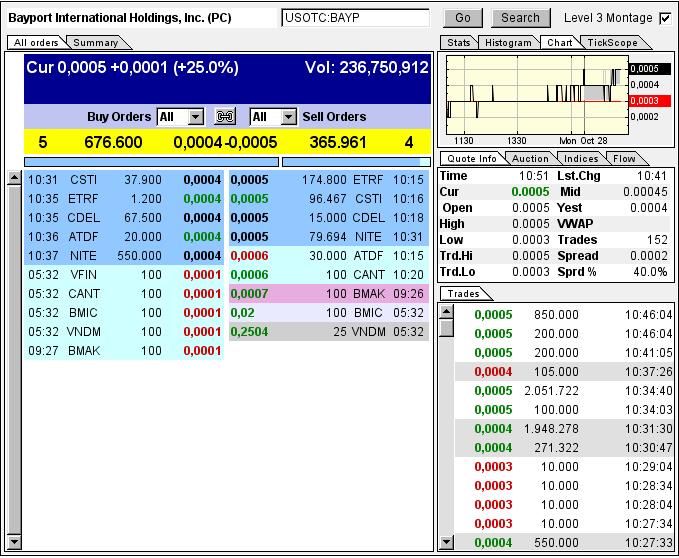Click the intraday price chart

(x=537, y=95)
